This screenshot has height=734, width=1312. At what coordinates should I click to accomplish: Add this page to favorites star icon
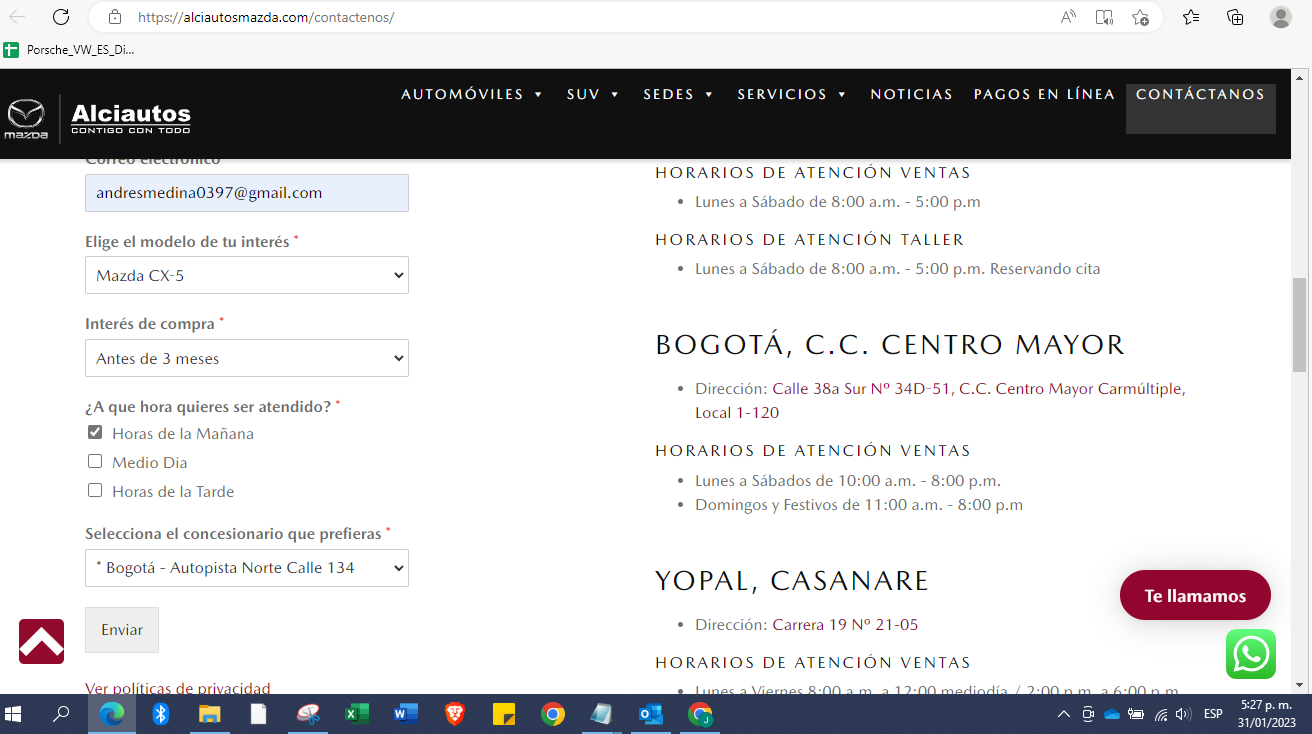click(x=1140, y=17)
